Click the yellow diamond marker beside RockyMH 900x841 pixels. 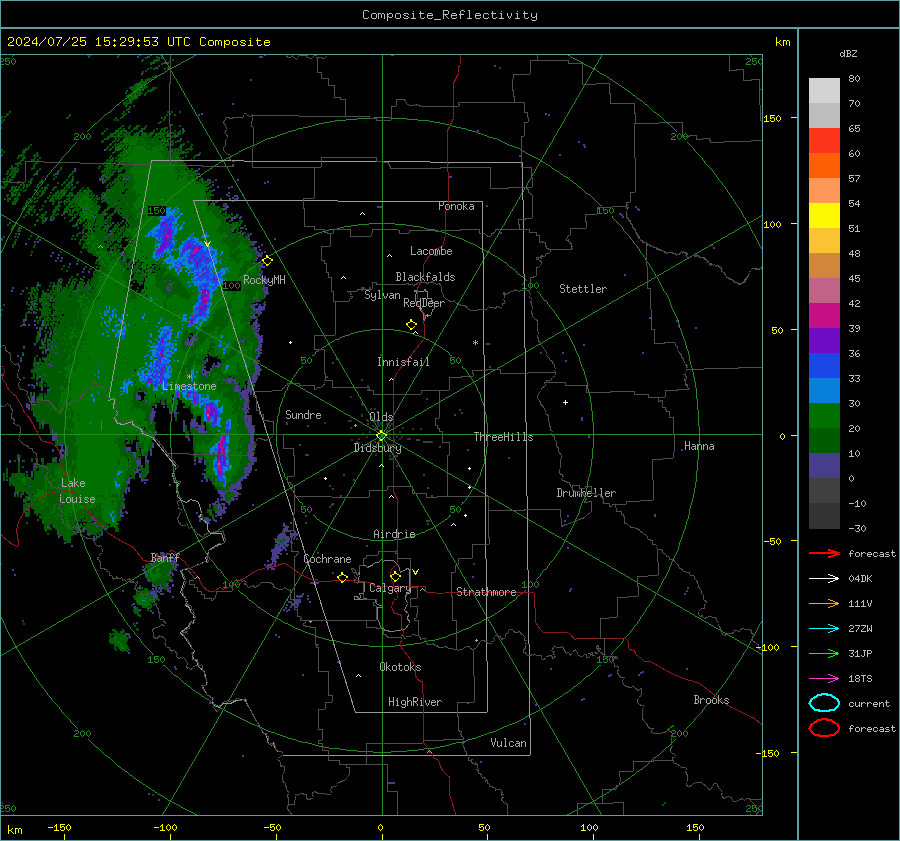pos(267,261)
